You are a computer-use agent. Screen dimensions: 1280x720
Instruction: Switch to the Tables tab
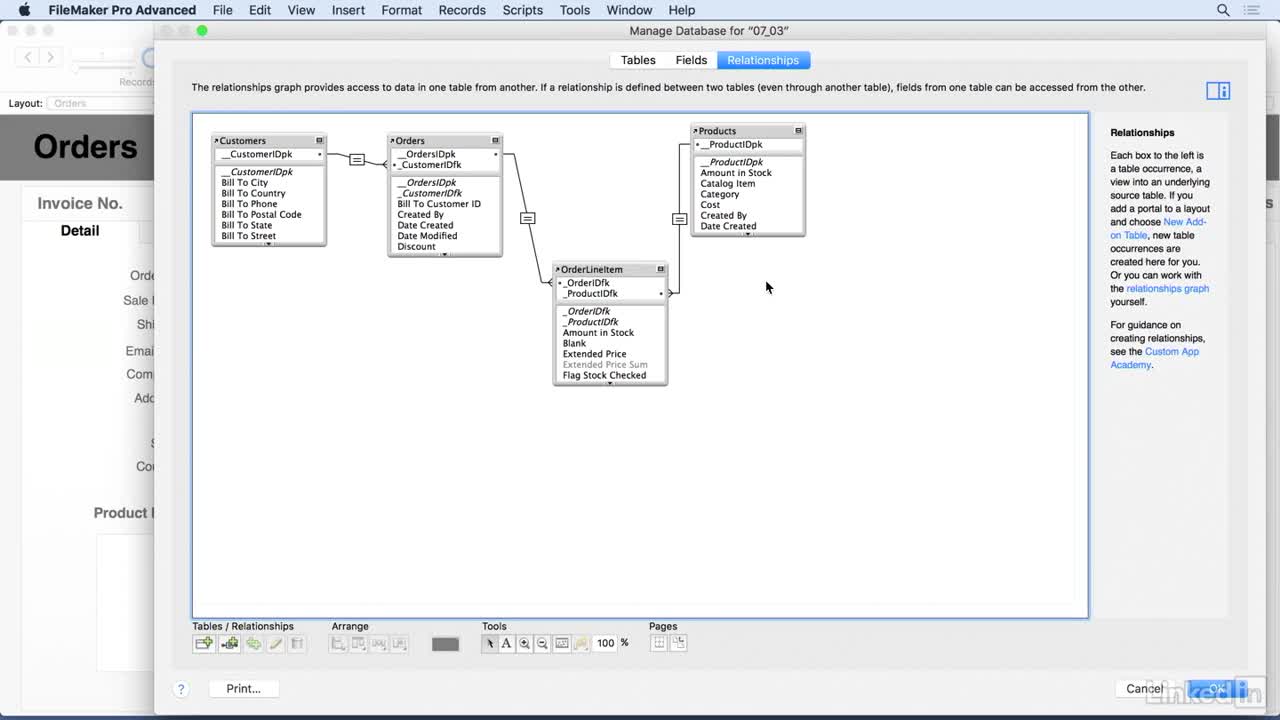[x=638, y=60]
